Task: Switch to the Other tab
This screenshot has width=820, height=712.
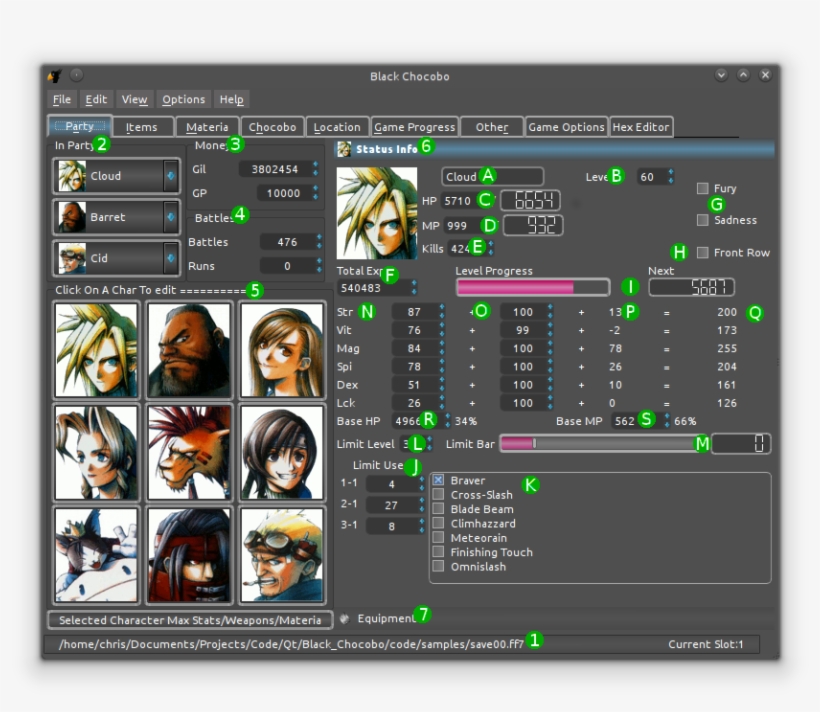Action: 492,127
